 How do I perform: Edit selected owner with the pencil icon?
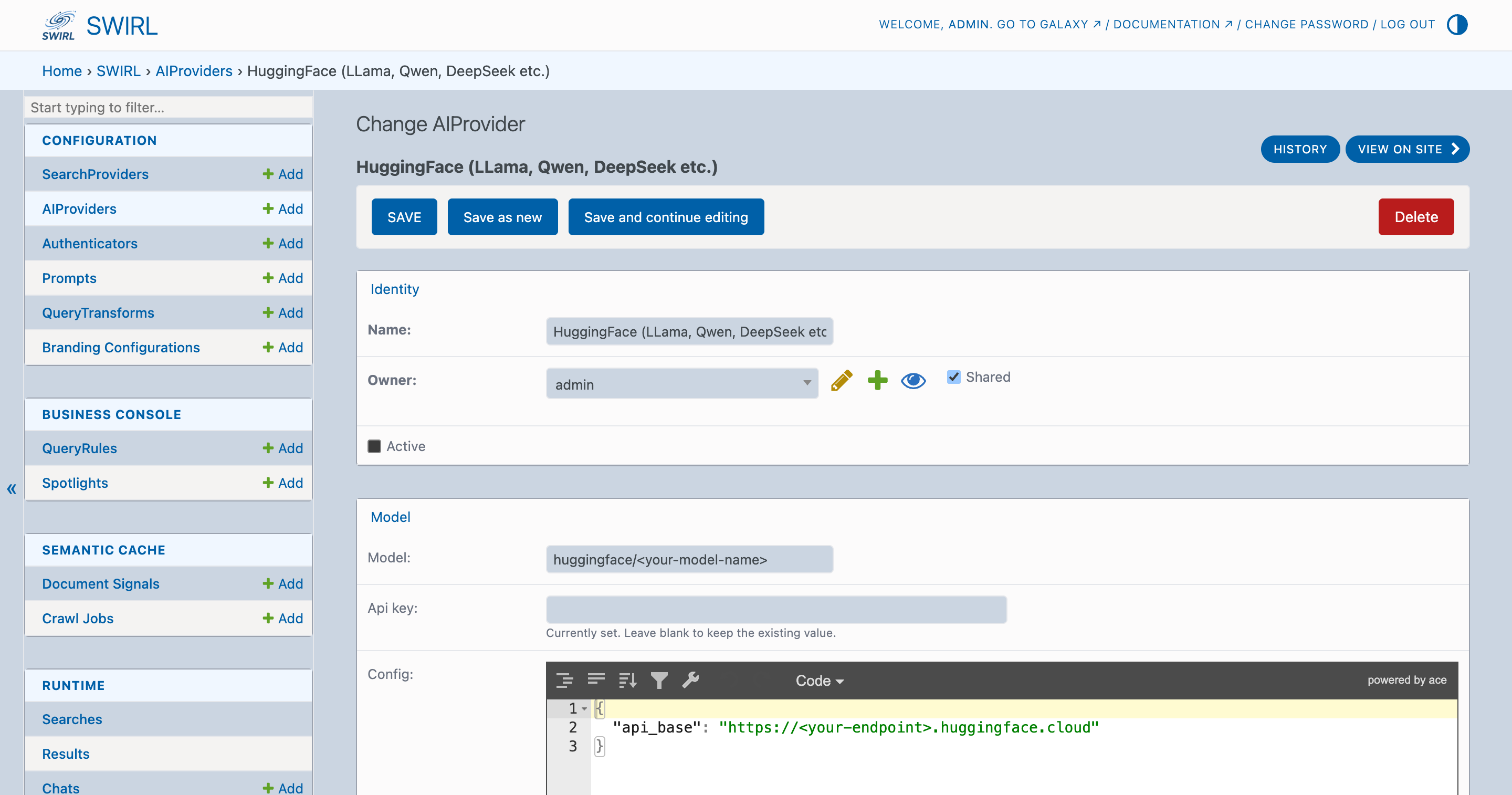842,381
